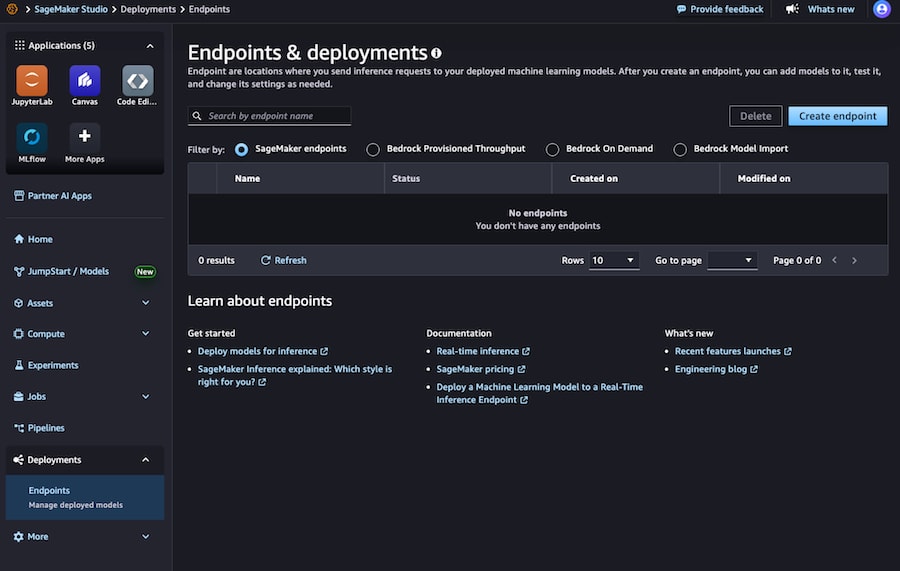Click the Name column header
The image size is (900, 571).
(247, 178)
